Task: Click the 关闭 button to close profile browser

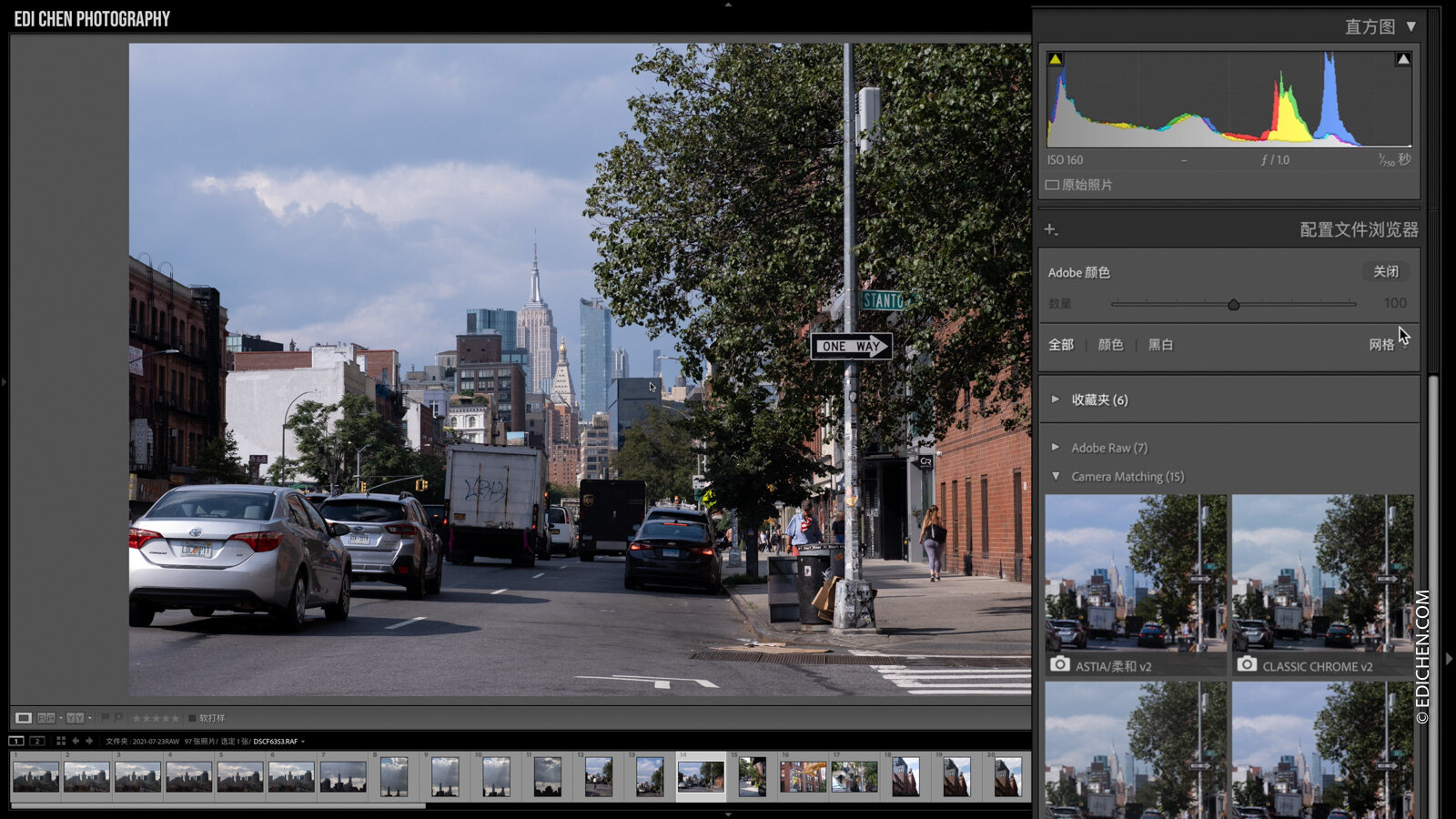Action: [1386, 271]
